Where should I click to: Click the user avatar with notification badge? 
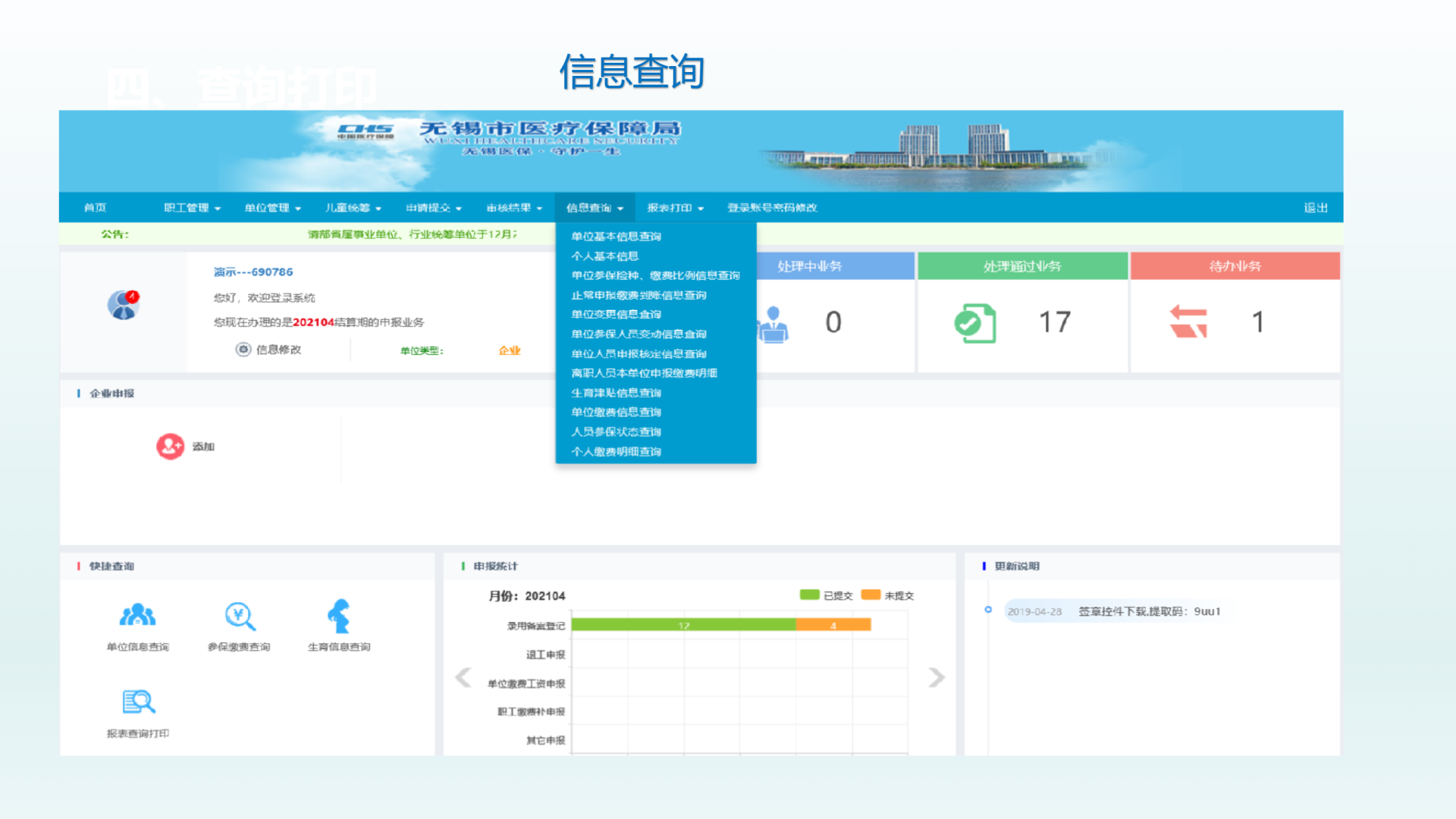click(x=123, y=305)
